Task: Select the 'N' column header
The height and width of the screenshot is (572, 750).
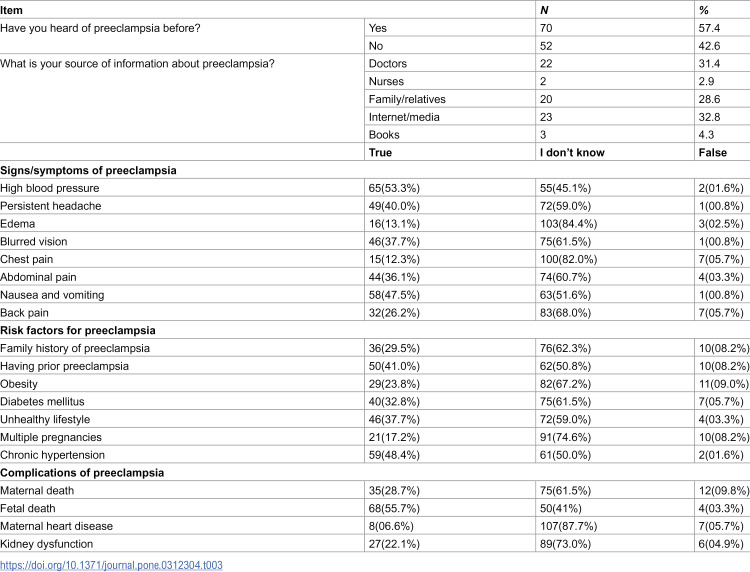Action: [544, 11]
